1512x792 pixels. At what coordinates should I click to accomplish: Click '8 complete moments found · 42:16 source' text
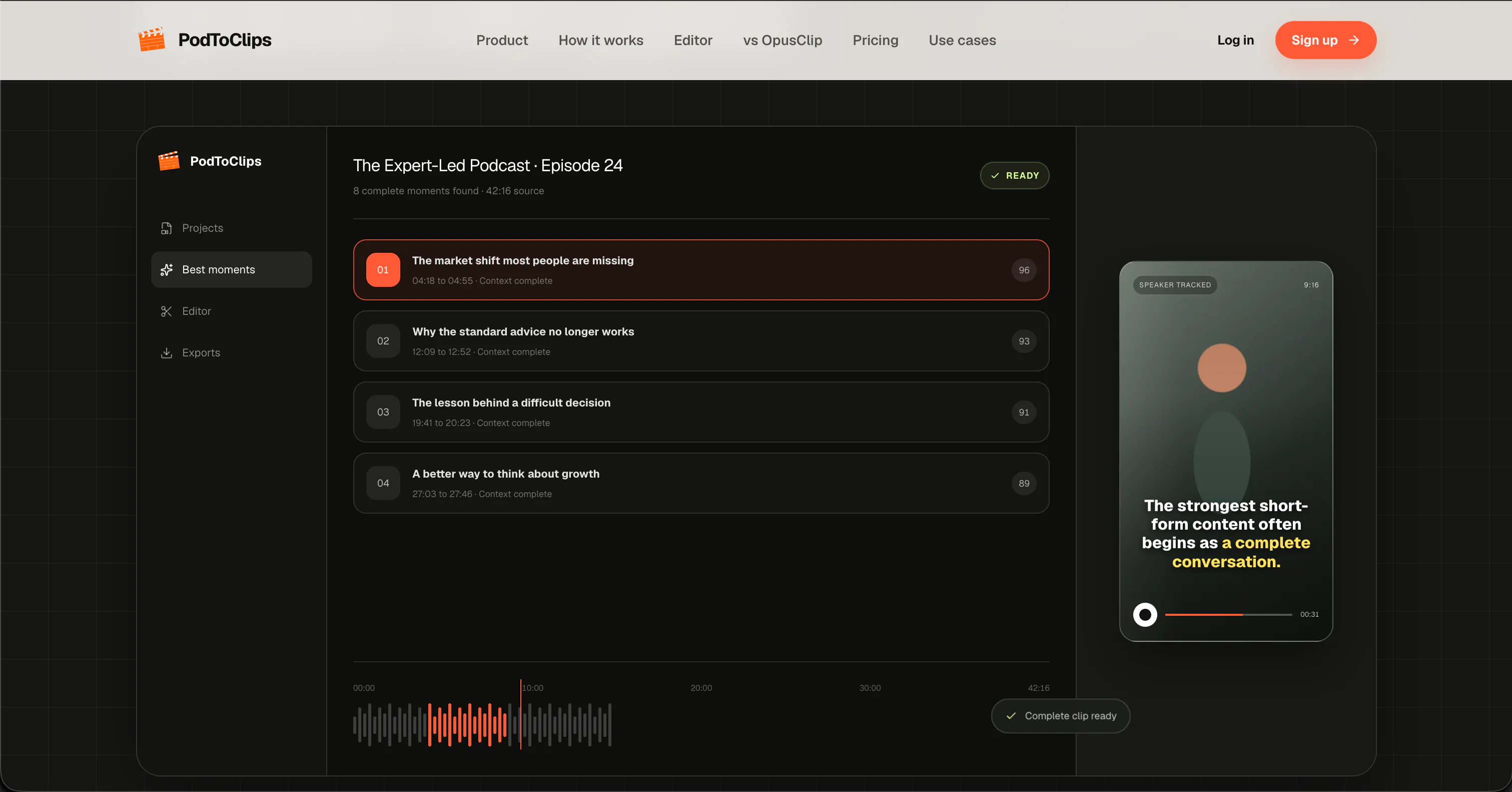[448, 191]
